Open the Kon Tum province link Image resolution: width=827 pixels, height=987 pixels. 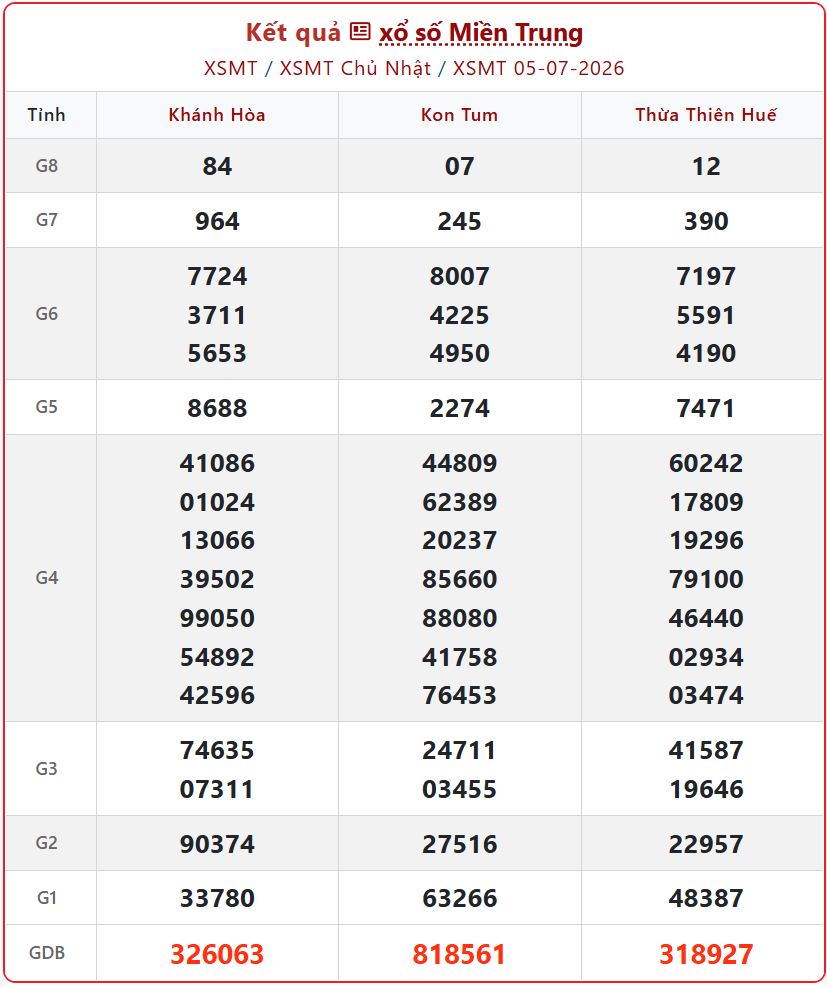coord(459,115)
